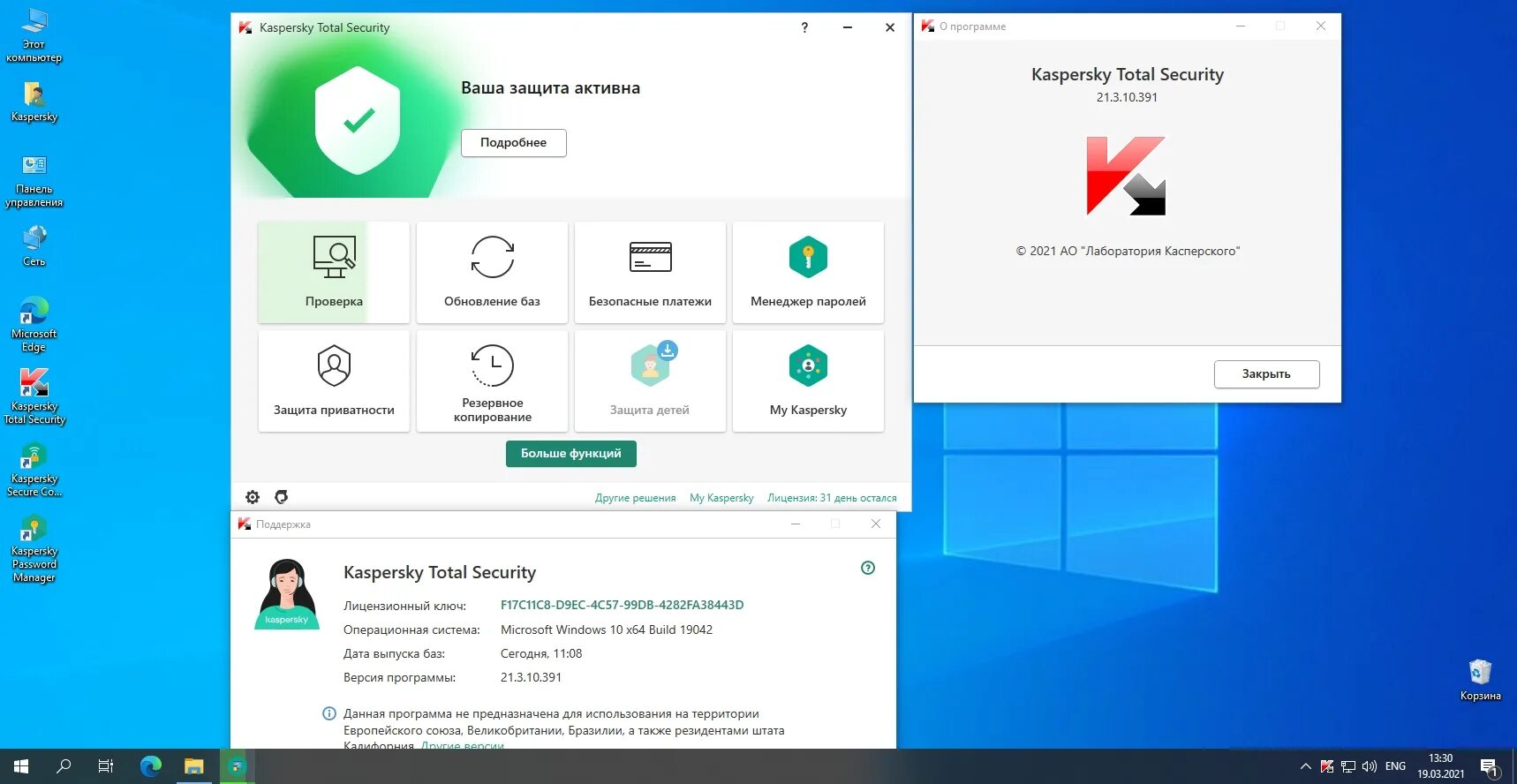Close the О программе window
Image resolution: width=1517 pixels, height=784 pixels.
1321,26
